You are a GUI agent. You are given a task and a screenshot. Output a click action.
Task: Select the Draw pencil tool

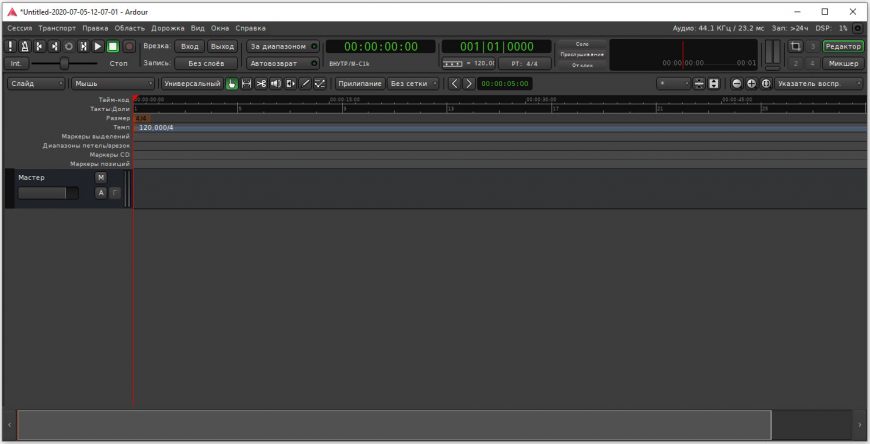pyautogui.click(x=305, y=84)
